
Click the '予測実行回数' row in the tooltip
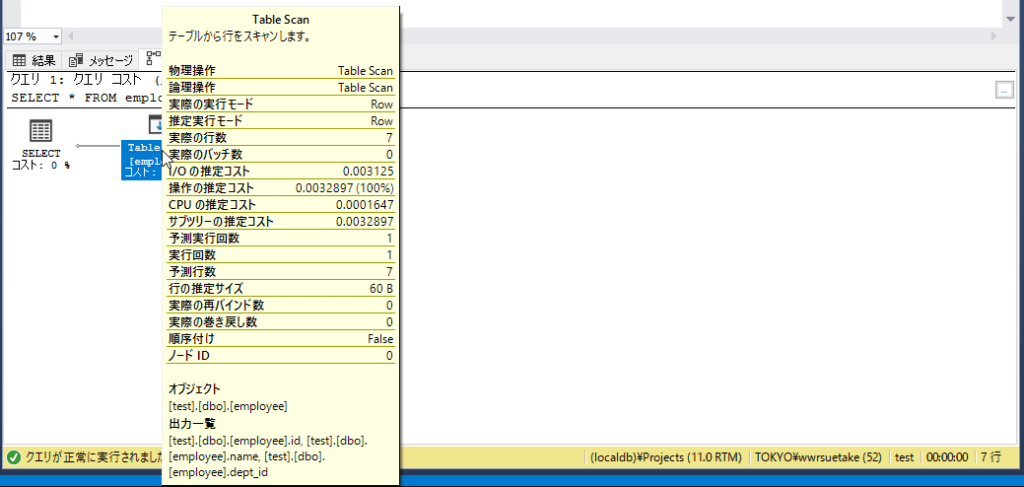(281, 238)
